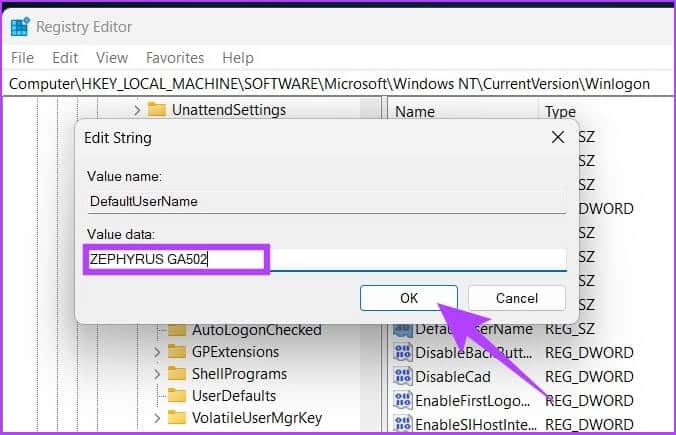Select the VolatileUserMgrKey key label
Image resolution: width=676 pixels, height=435 pixels.
click(x=257, y=418)
